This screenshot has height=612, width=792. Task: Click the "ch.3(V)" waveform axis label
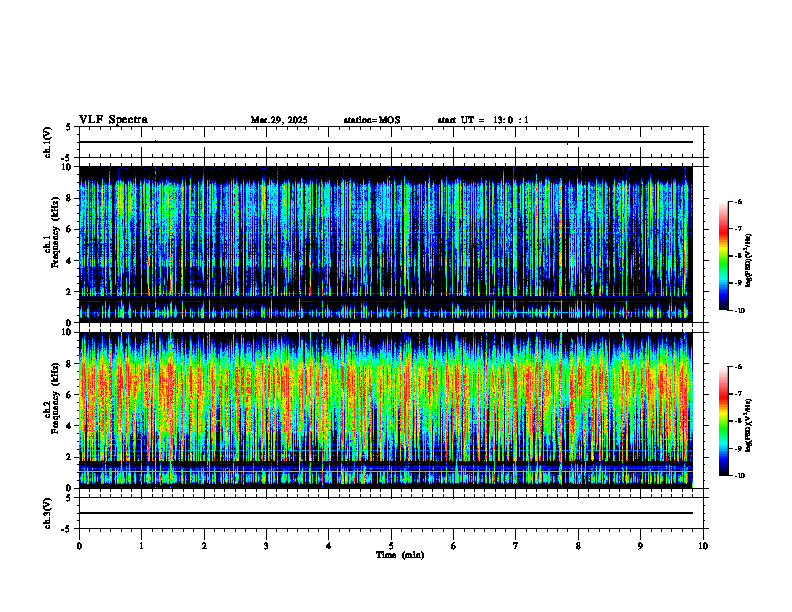coord(47,514)
